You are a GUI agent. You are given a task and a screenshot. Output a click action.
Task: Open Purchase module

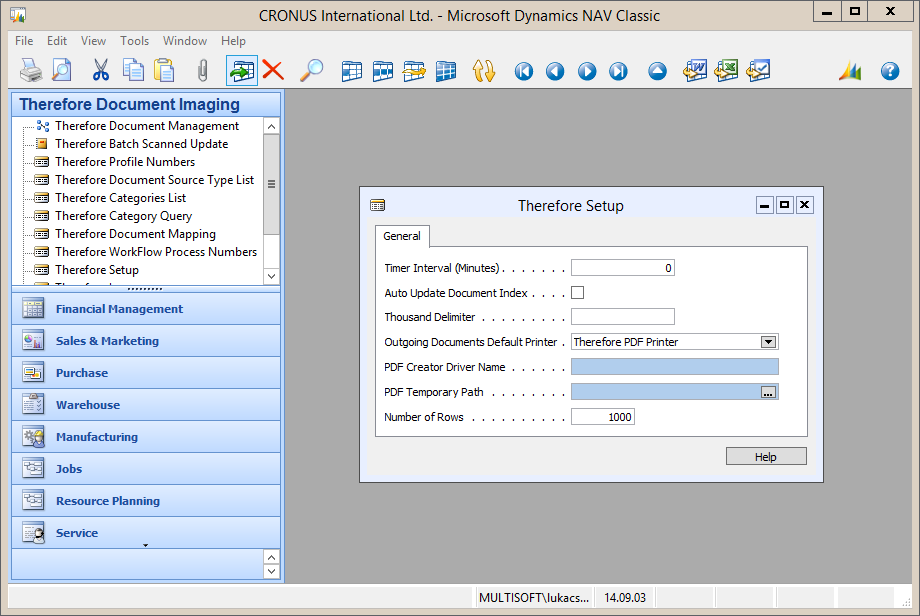pos(146,373)
